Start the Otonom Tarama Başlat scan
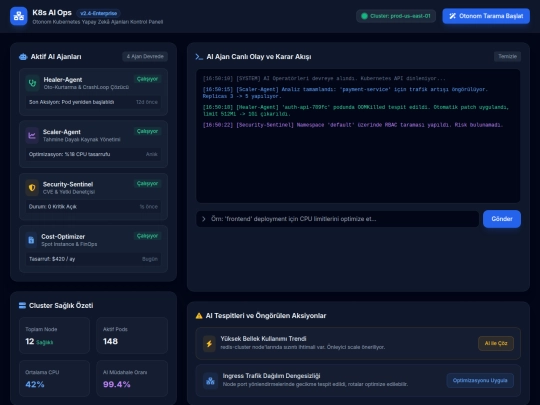 tap(486, 16)
